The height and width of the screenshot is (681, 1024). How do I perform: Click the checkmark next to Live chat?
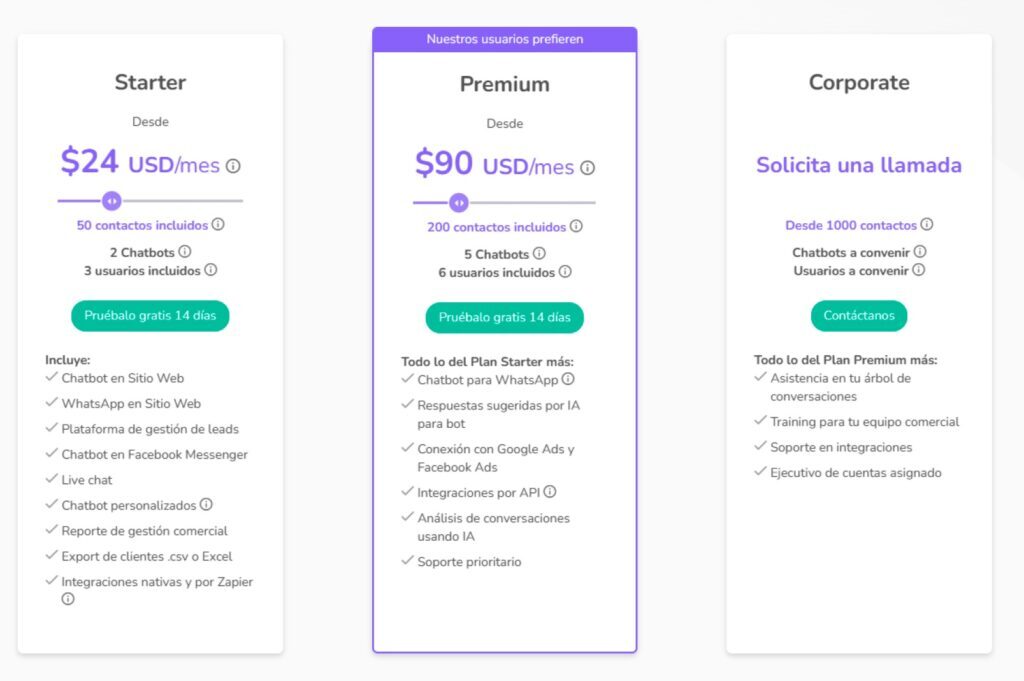51,480
